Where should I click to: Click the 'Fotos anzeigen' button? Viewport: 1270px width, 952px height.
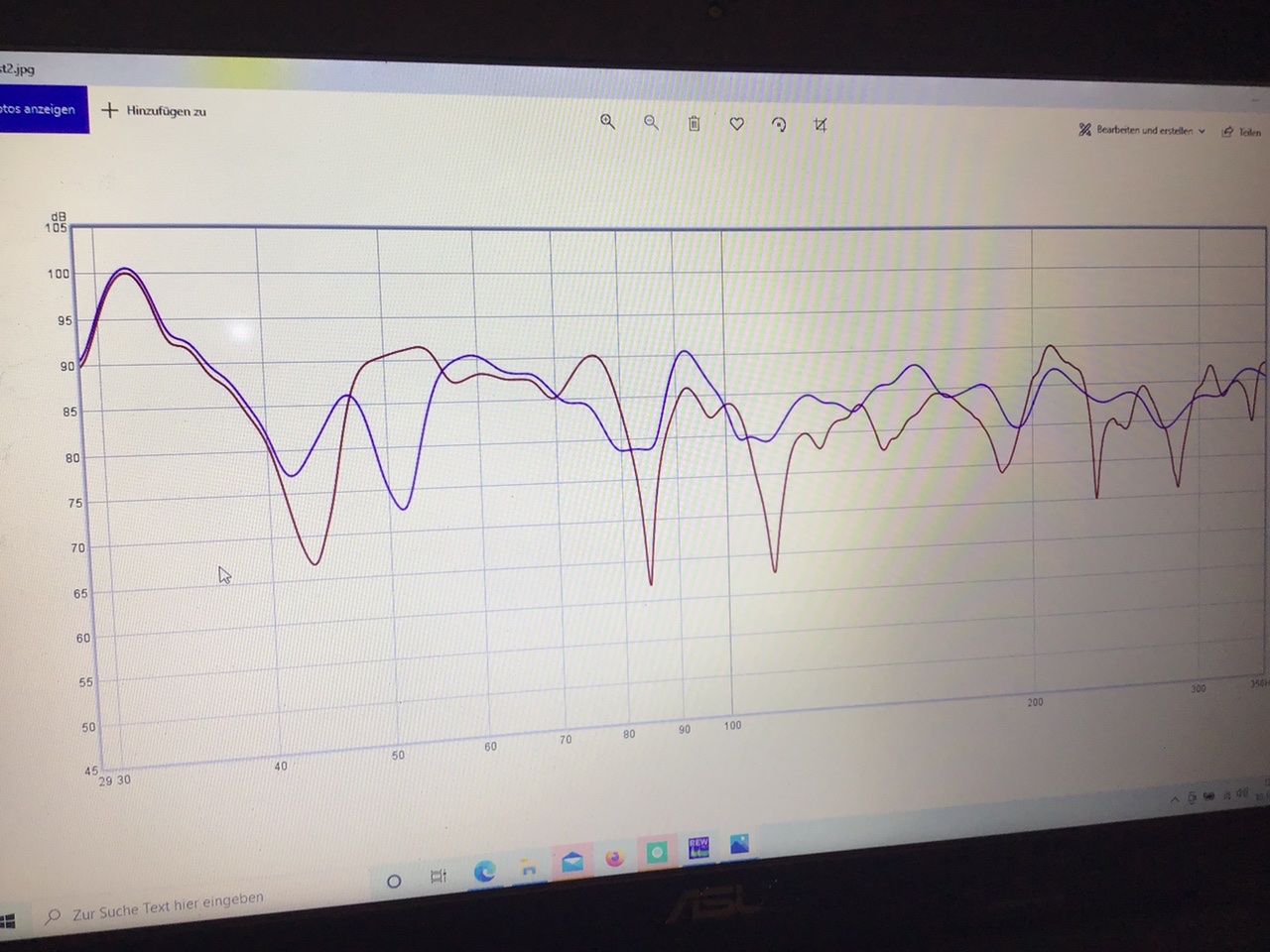pyautogui.click(x=40, y=109)
